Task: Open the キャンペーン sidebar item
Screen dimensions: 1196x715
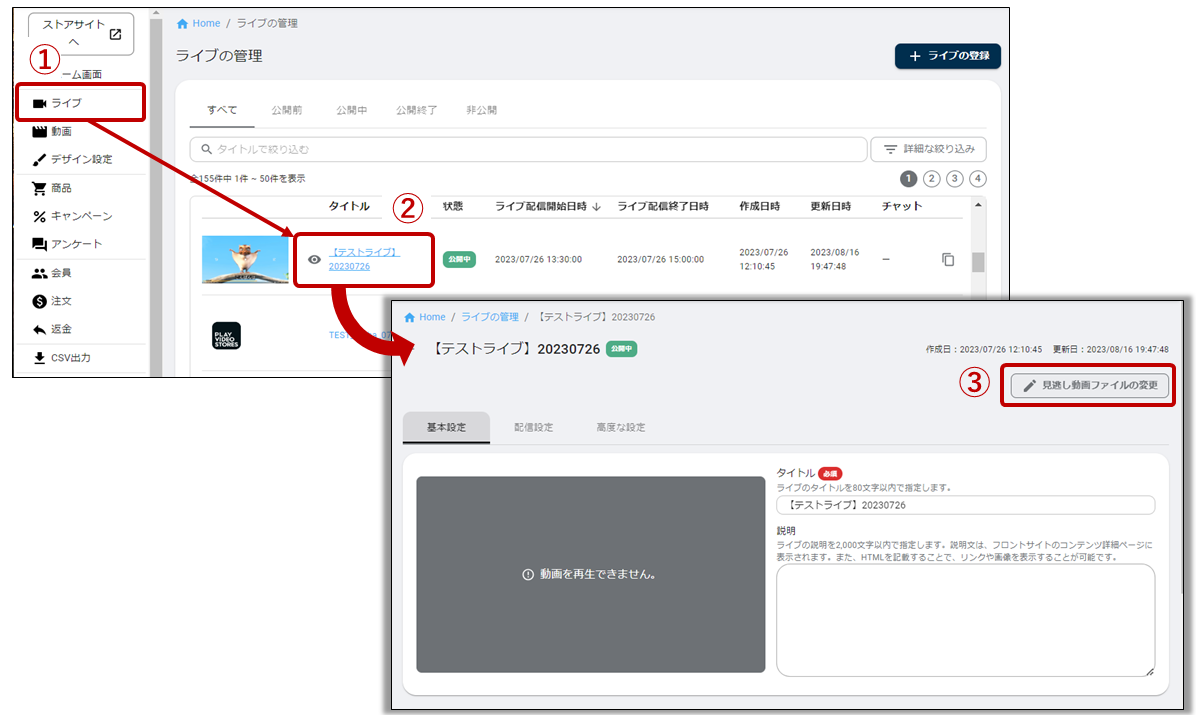Action: [x=80, y=216]
